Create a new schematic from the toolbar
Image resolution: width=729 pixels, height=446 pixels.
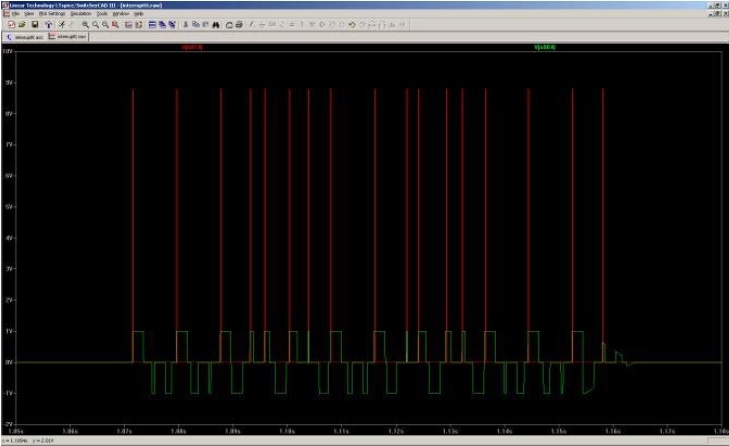pos(12,25)
